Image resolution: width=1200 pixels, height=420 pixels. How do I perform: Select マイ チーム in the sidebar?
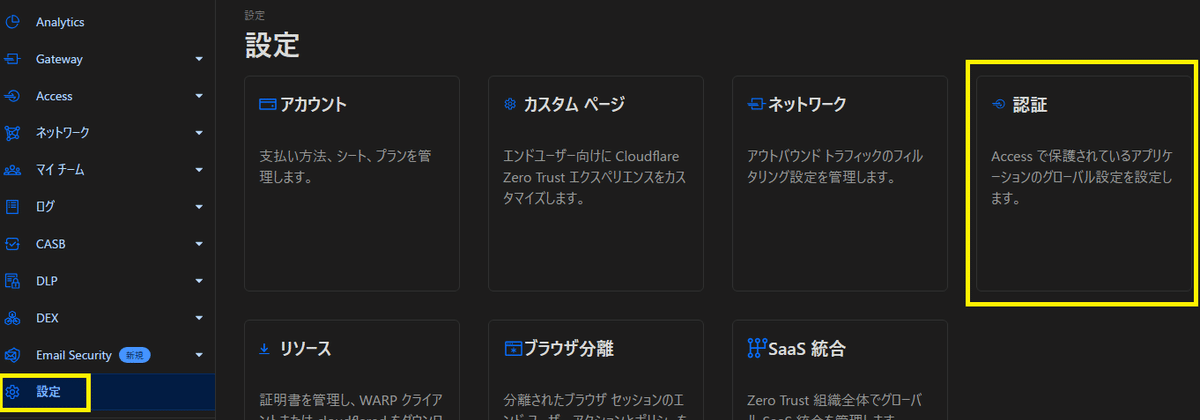coord(107,170)
